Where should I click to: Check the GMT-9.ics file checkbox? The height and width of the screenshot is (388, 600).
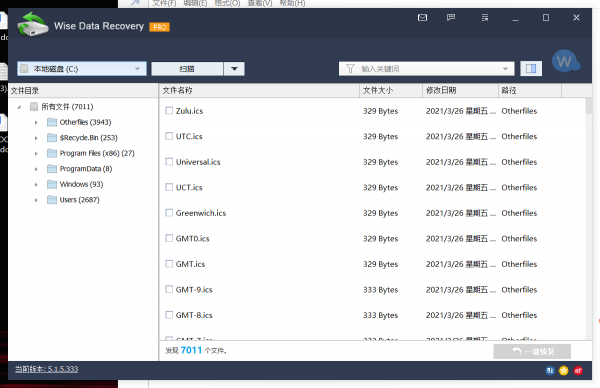pyautogui.click(x=169, y=289)
